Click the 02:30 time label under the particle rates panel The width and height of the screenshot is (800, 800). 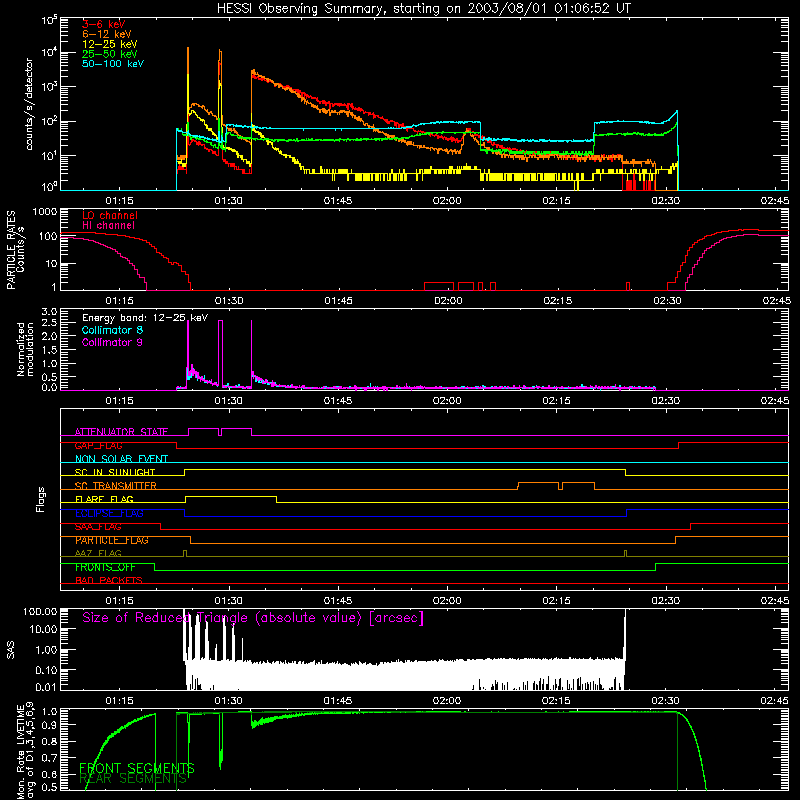point(666,301)
